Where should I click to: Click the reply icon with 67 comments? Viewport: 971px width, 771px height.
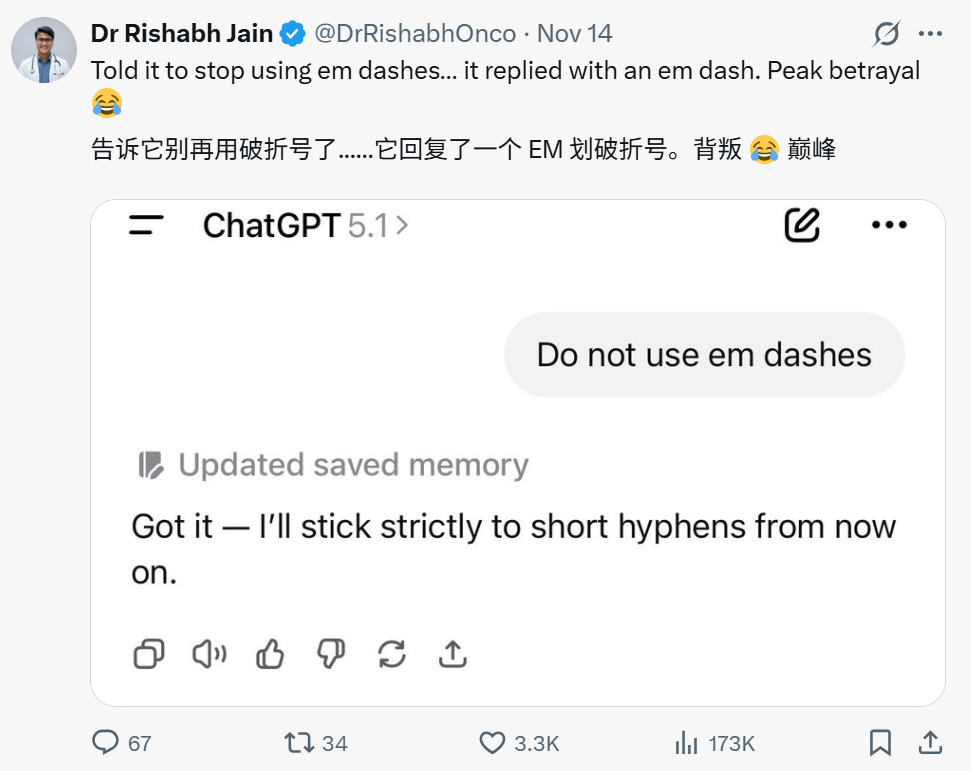[x=106, y=742]
